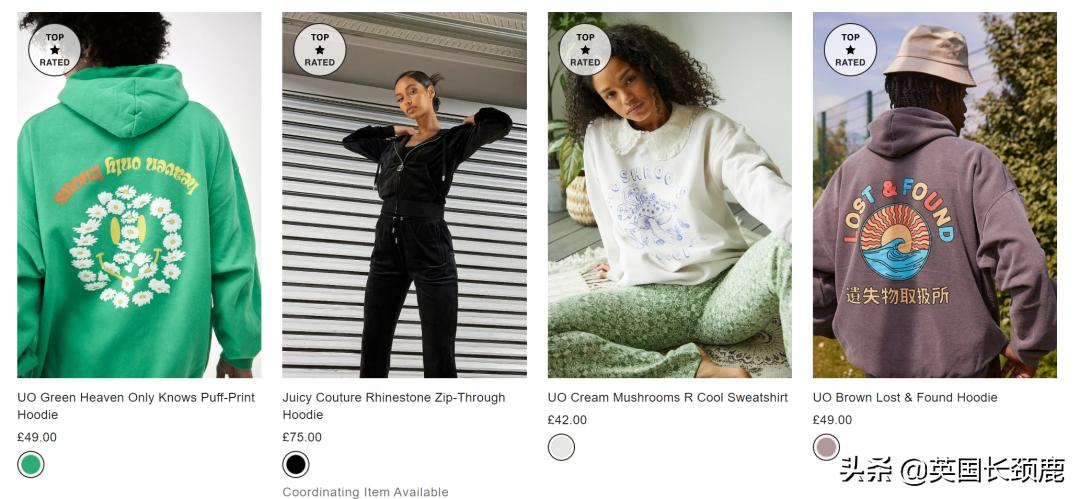View the black velour tracksuit product image
Screen dimensions: 1080x499
tap(404, 195)
